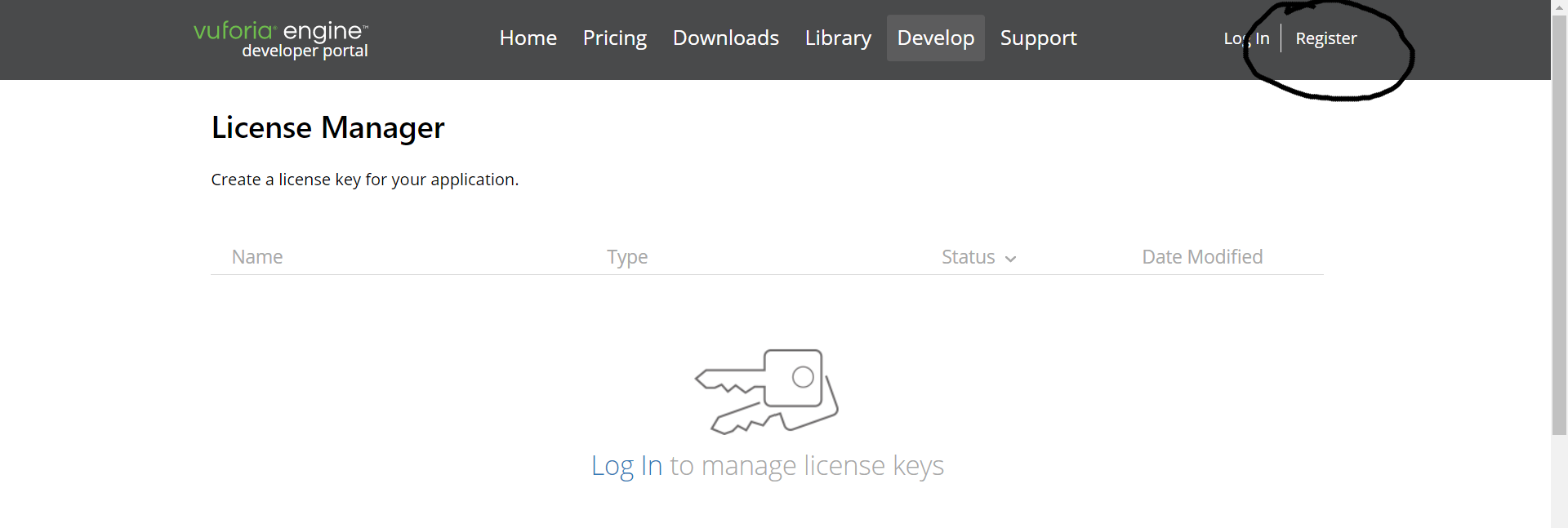Sort by the Name column header
The image size is (1568, 528).
click(x=257, y=257)
